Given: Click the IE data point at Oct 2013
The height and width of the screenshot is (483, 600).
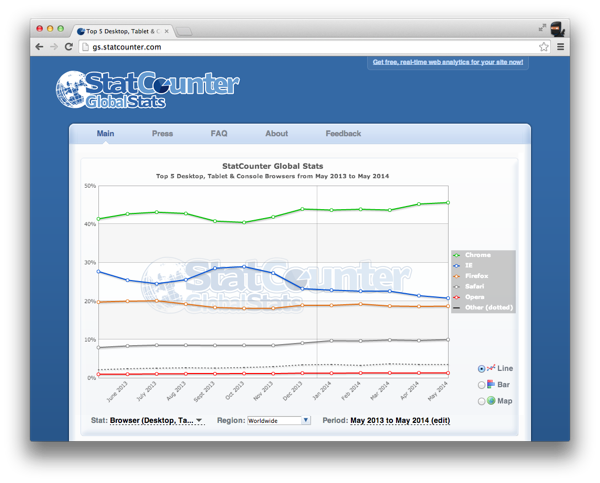Looking at the screenshot, I should click(x=244, y=266).
